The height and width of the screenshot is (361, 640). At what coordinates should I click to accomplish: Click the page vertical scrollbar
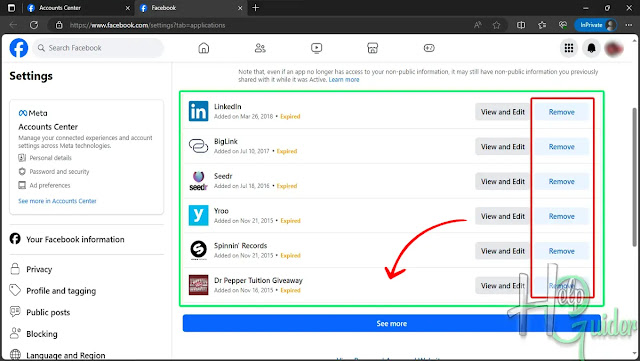point(635,177)
